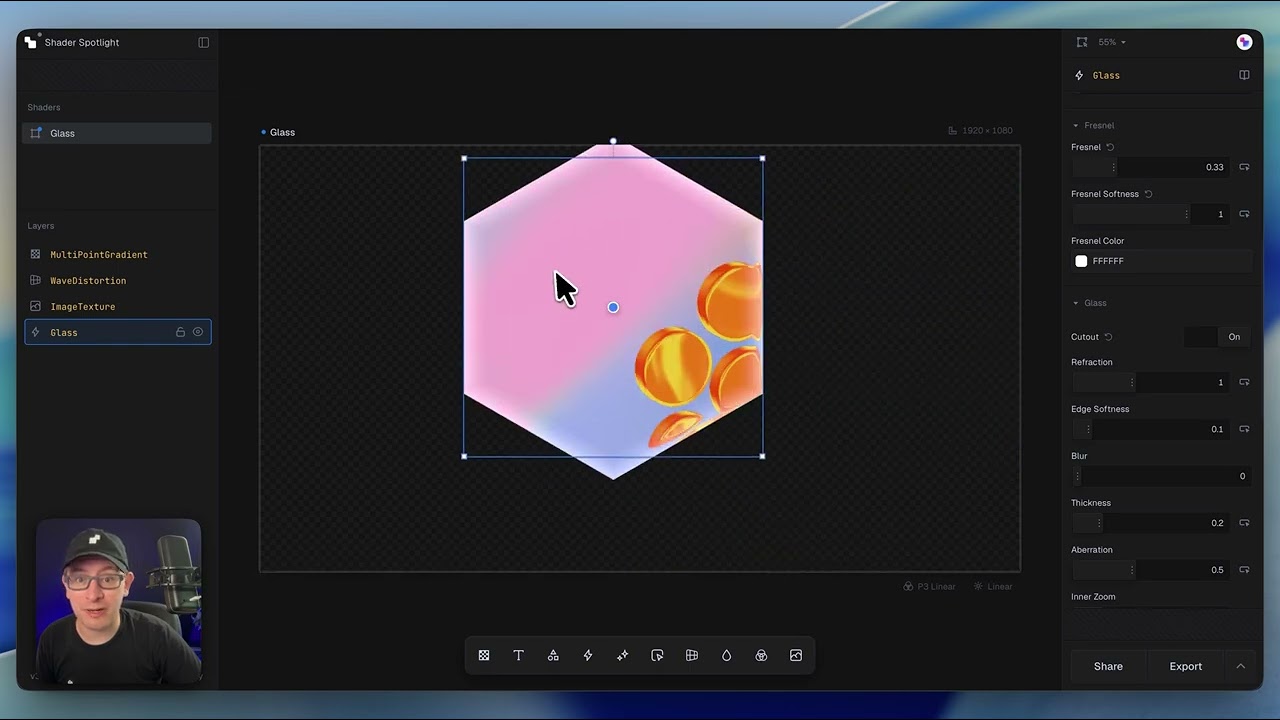Select the interactive cursor tool

[x=657, y=655]
